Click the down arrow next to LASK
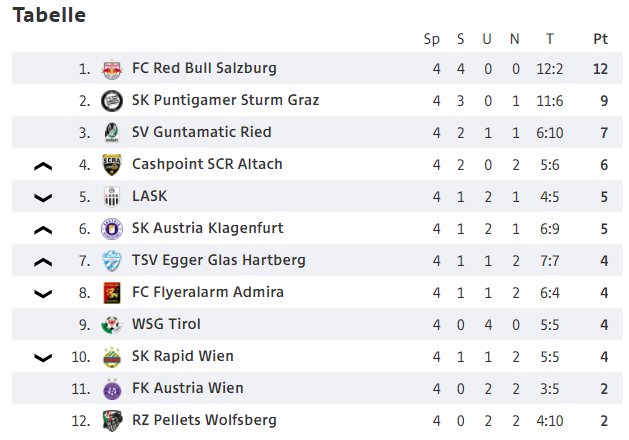Screen dimensions: 629x440 (x=43, y=198)
